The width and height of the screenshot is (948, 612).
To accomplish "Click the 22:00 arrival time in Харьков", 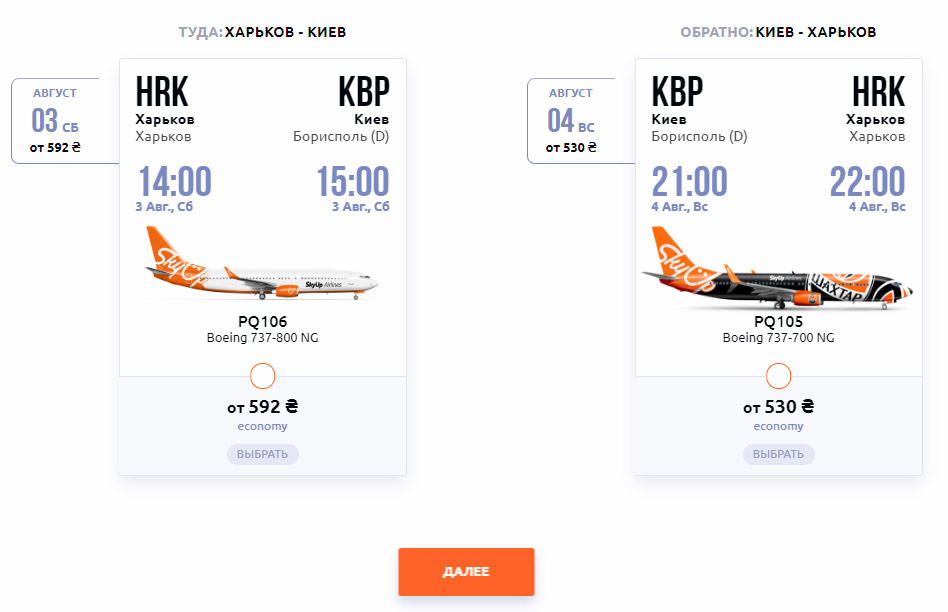I will click(x=868, y=181).
